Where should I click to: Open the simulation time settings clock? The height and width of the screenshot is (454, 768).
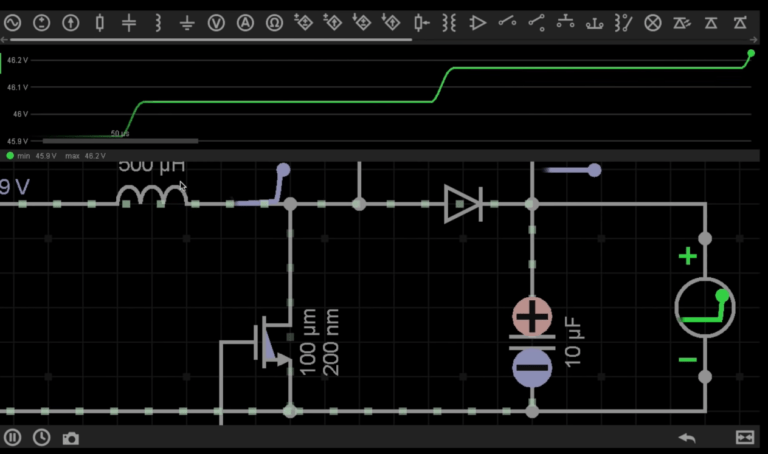tap(41, 438)
